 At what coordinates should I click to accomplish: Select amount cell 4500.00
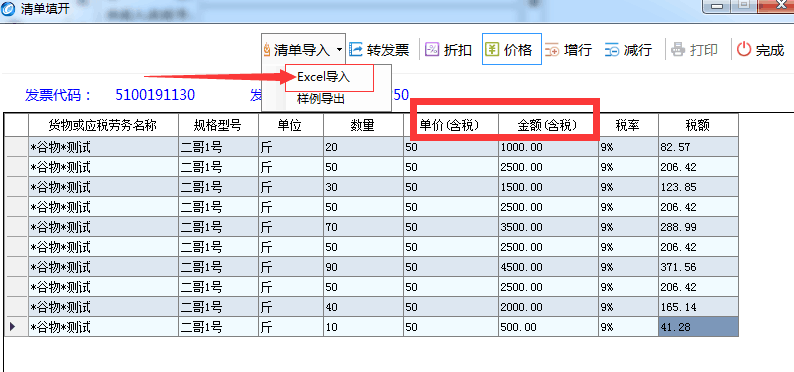[x=548, y=267]
